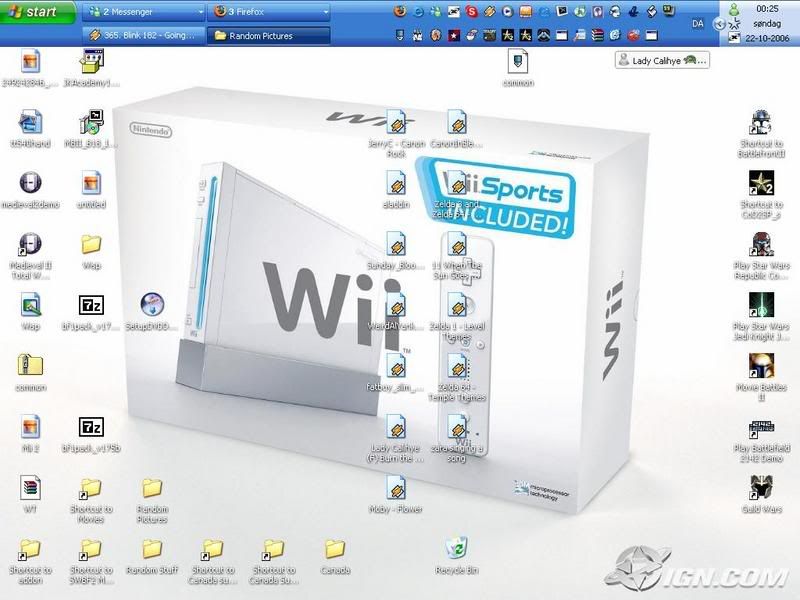800x600 pixels.
Task: Open the Wap folder on the desktop
Action: (91, 251)
